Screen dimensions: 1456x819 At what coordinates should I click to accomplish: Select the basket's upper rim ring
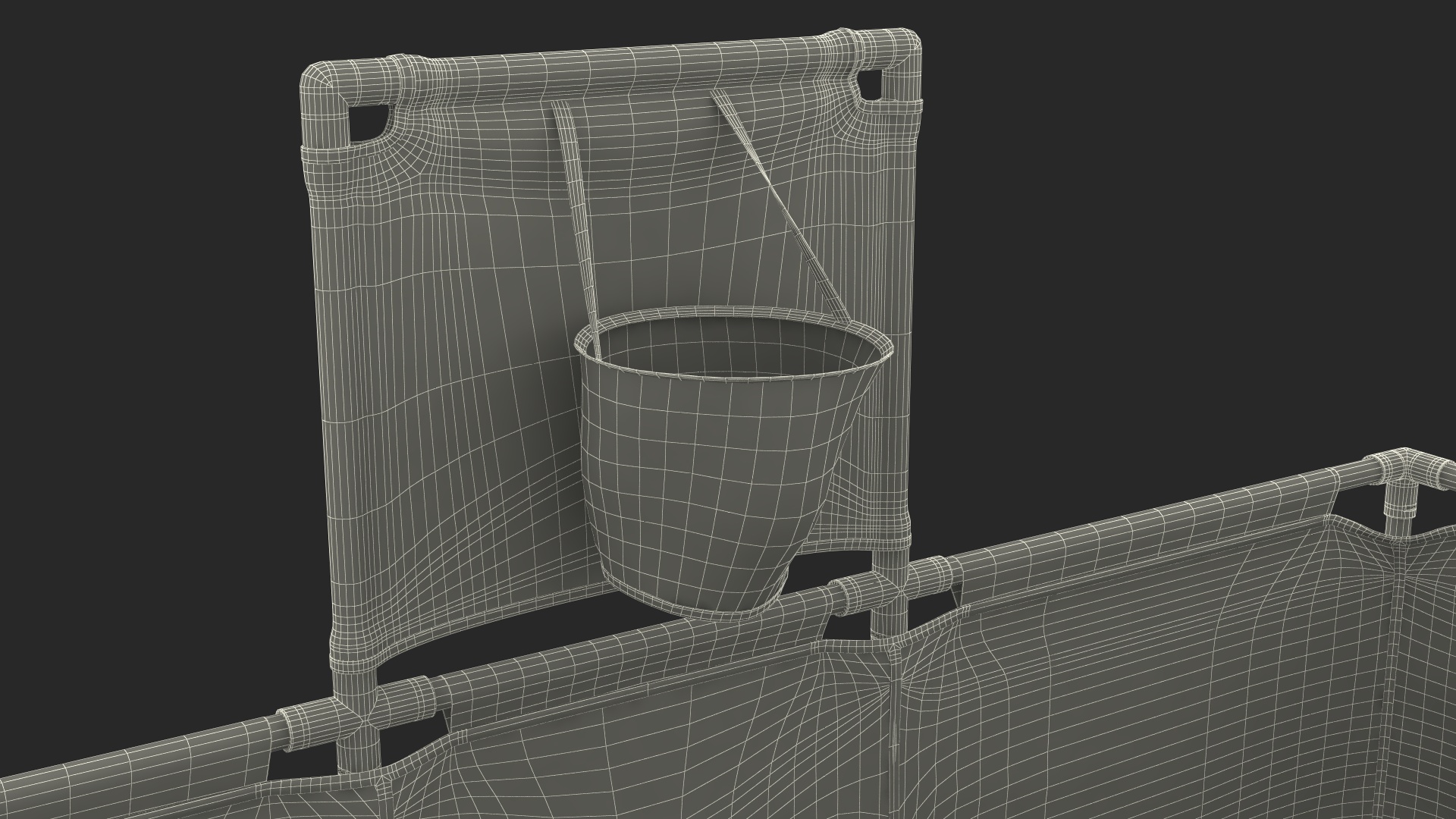[733, 345]
